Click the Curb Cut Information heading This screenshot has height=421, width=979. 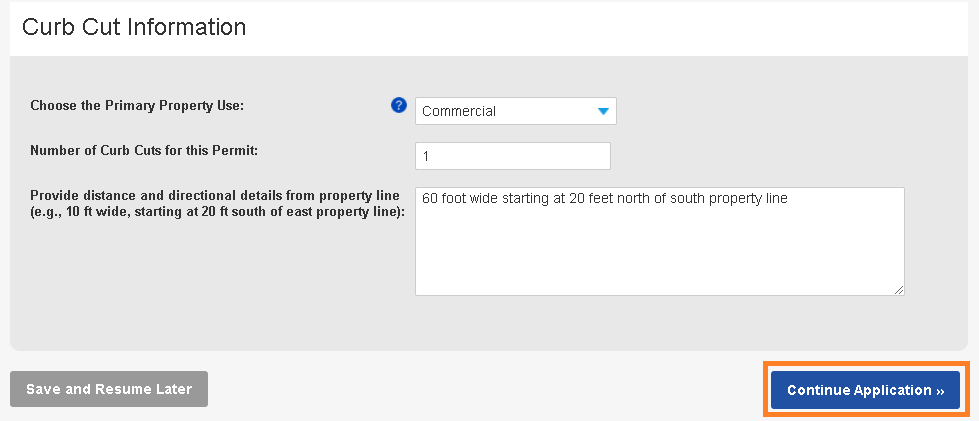click(x=134, y=27)
